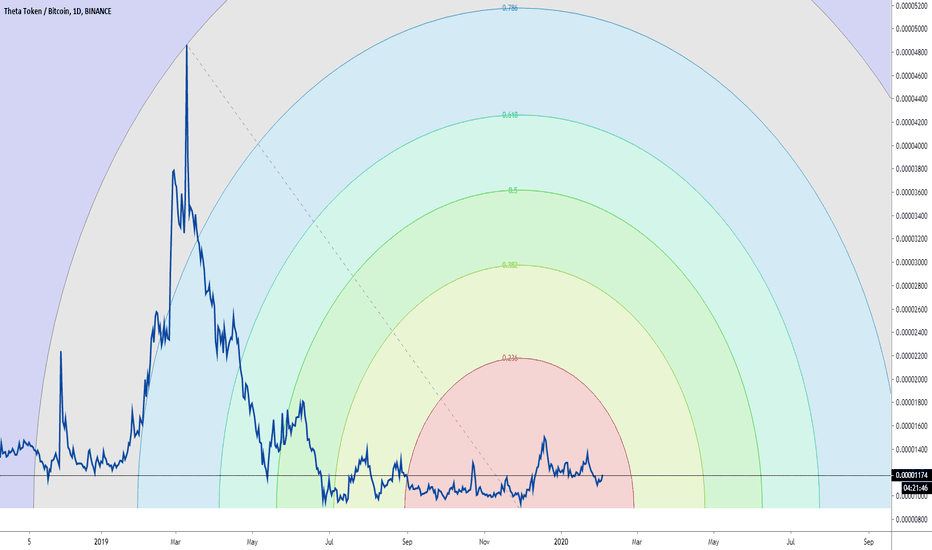Click the 0.00004200 price axis label
This screenshot has height=550, width=932.
click(x=912, y=122)
